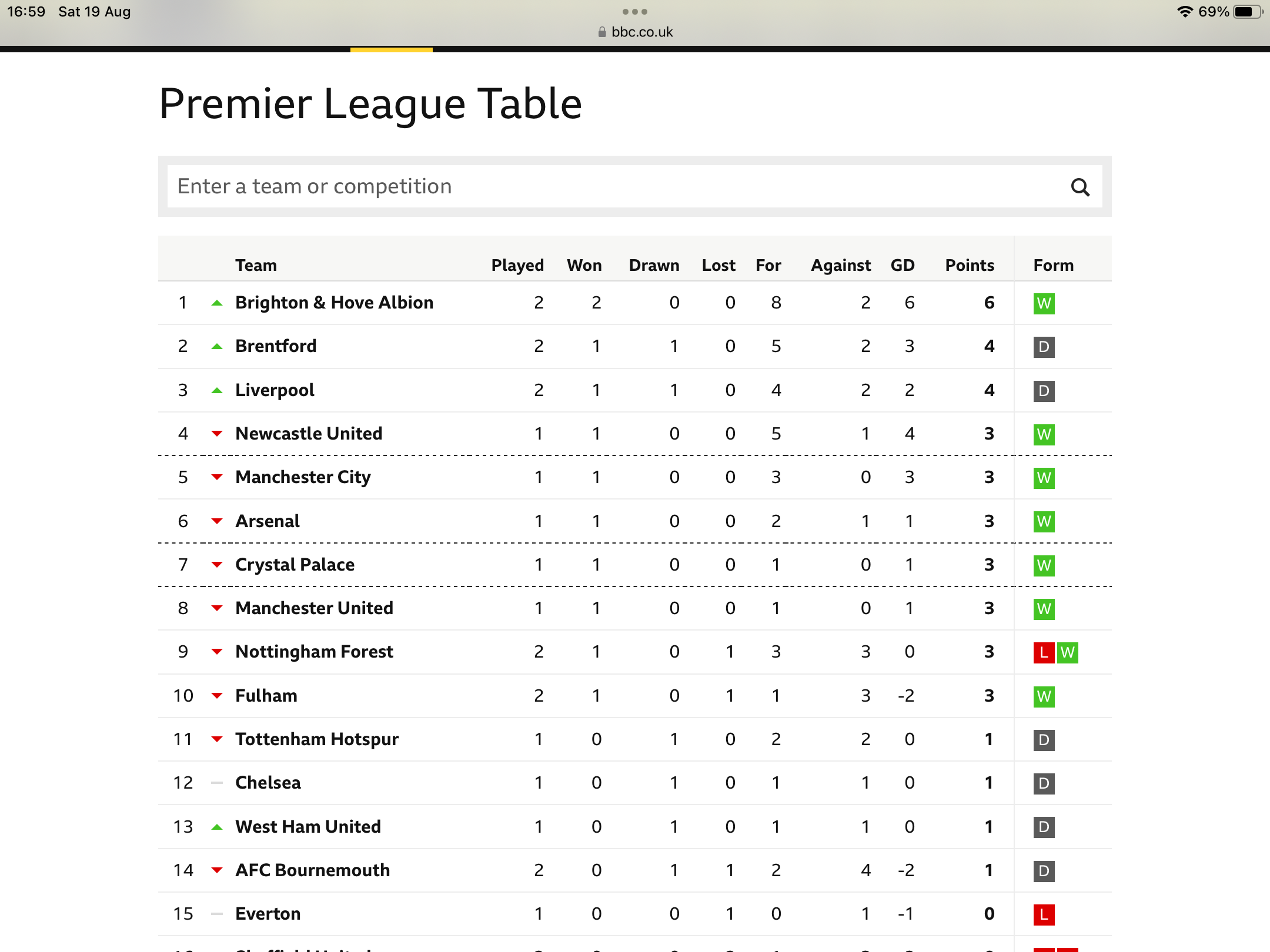Open the AFC Bournemouth team link

coord(312,870)
